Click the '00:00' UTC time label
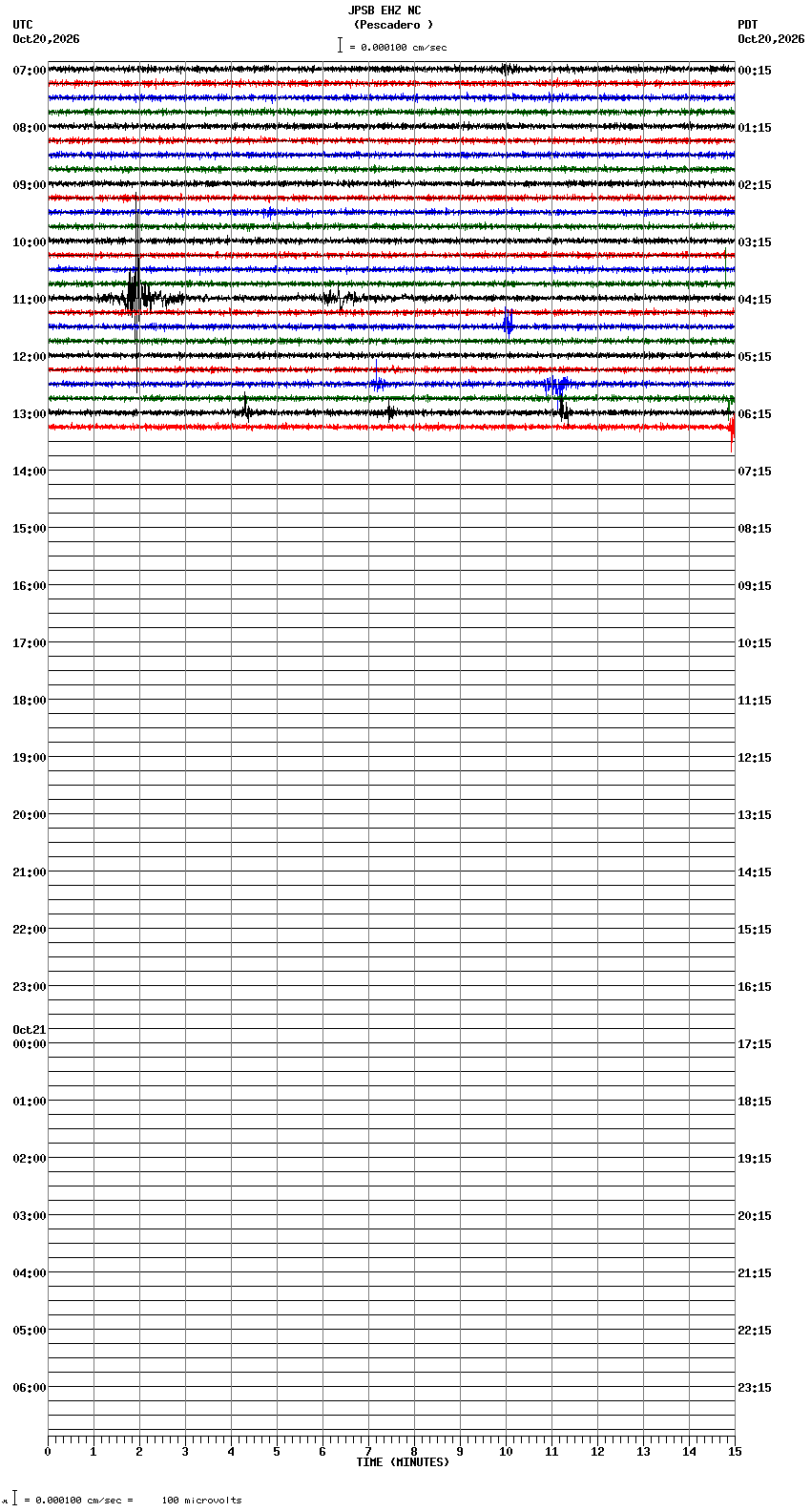The height and width of the screenshot is (1512, 811). coord(30,1044)
